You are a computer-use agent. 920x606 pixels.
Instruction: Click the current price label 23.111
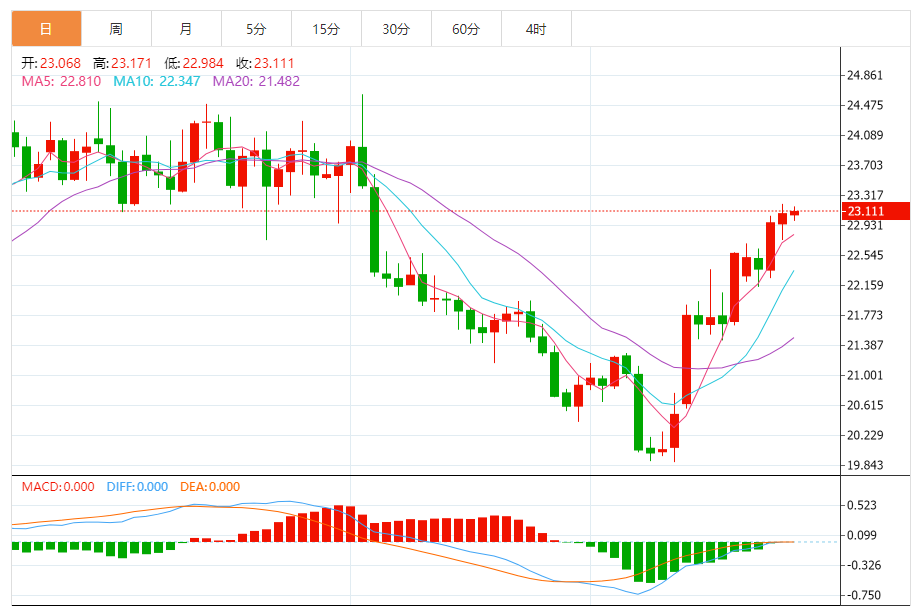(x=876, y=211)
